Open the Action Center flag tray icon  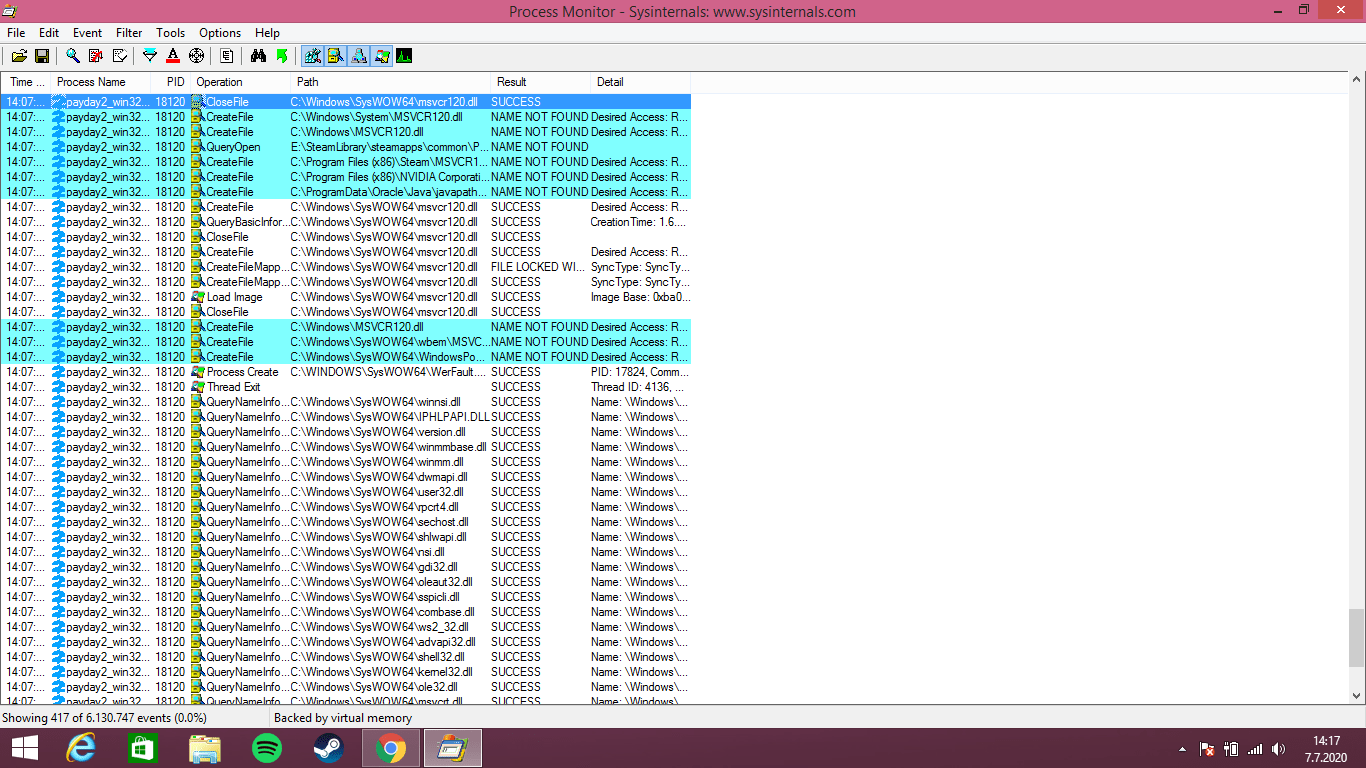[1207, 749]
